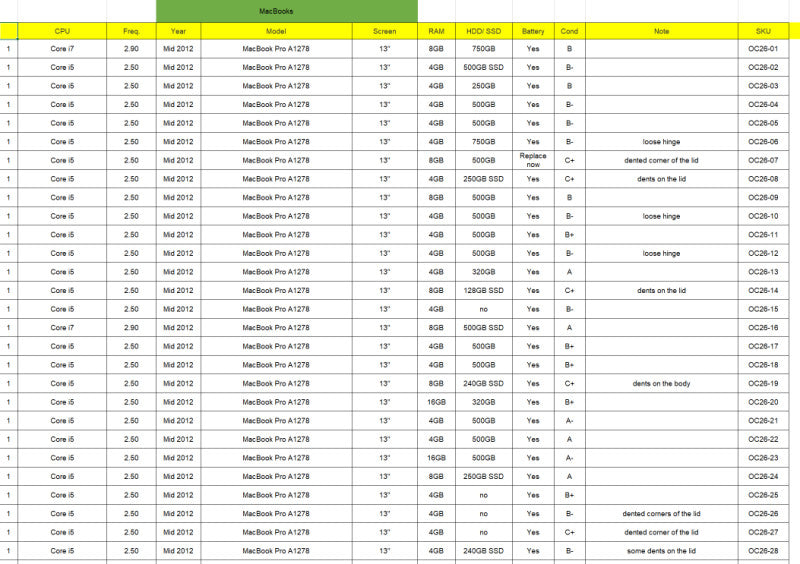
Task: Select the 240GB SSD cell in row OC26-28
Action: 484,551
